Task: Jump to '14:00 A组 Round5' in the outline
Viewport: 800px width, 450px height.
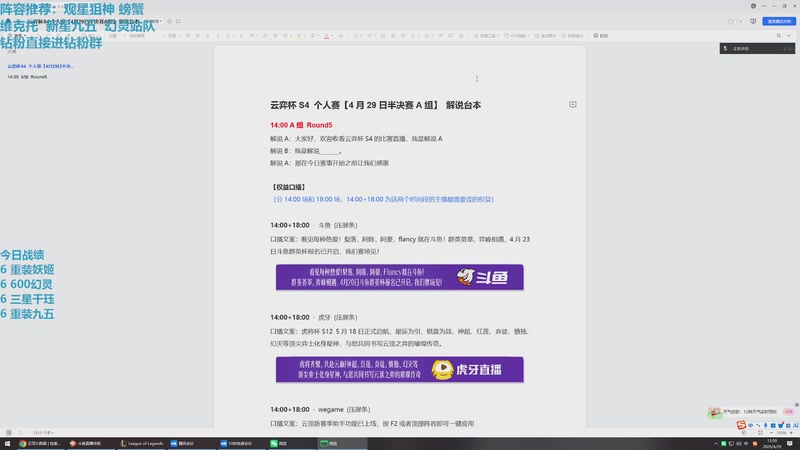Action: point(27,77)
